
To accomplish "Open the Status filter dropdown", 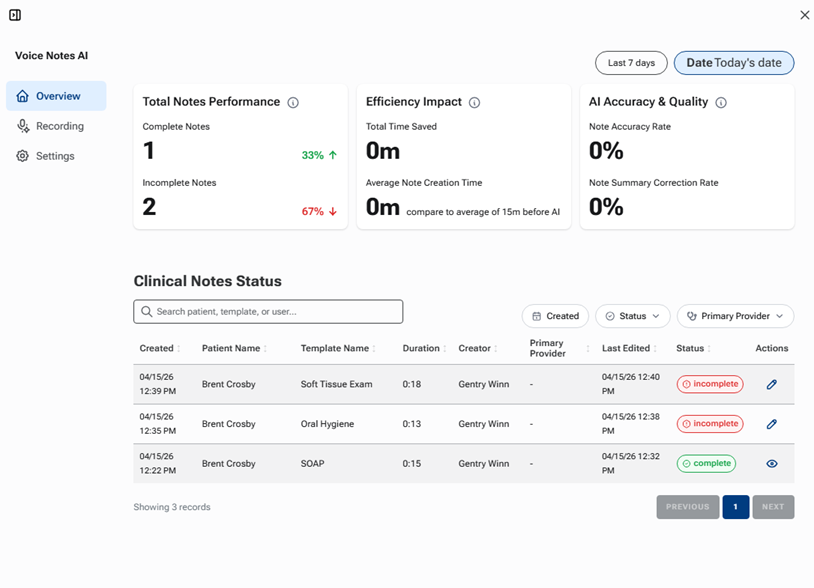I will [x=632, y=316].
